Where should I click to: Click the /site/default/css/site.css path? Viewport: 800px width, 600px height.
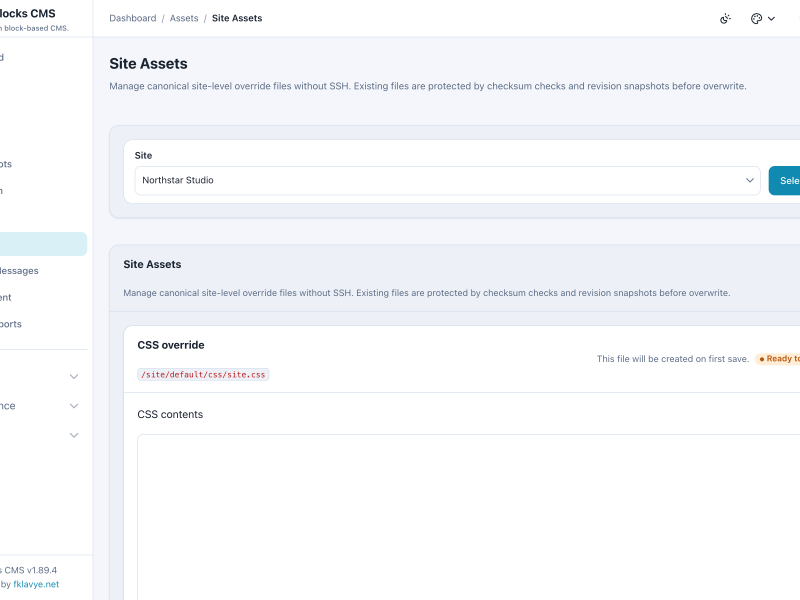(x=203, y=374)
